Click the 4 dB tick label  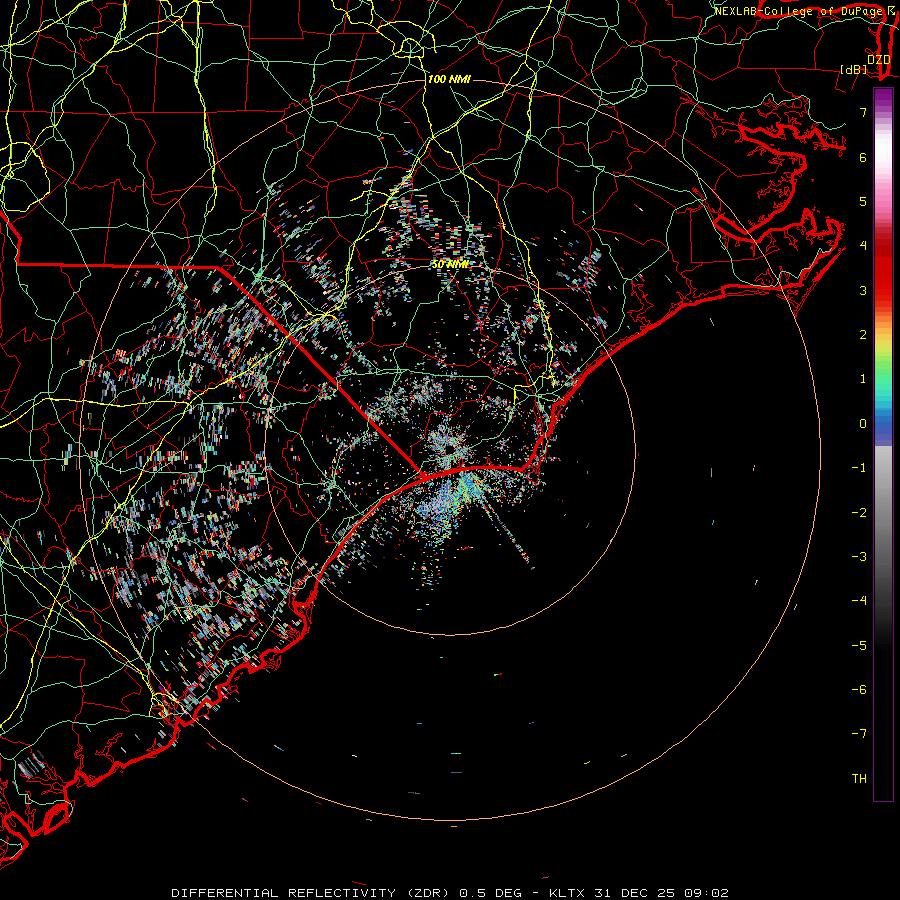coord(863,246)
